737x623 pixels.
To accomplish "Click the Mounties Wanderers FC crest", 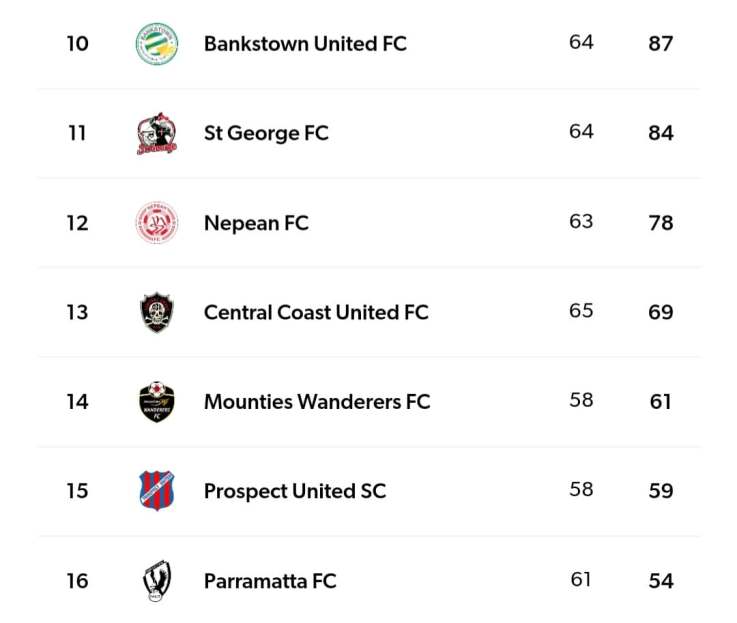I will [x=157, y=402].
